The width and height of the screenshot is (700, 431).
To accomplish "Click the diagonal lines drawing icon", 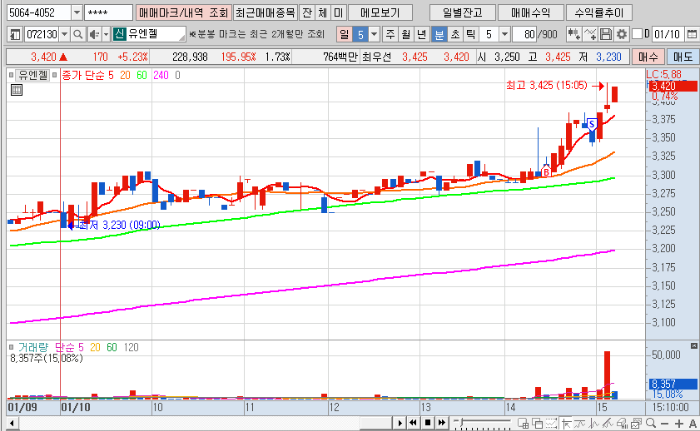I will 608,423.
